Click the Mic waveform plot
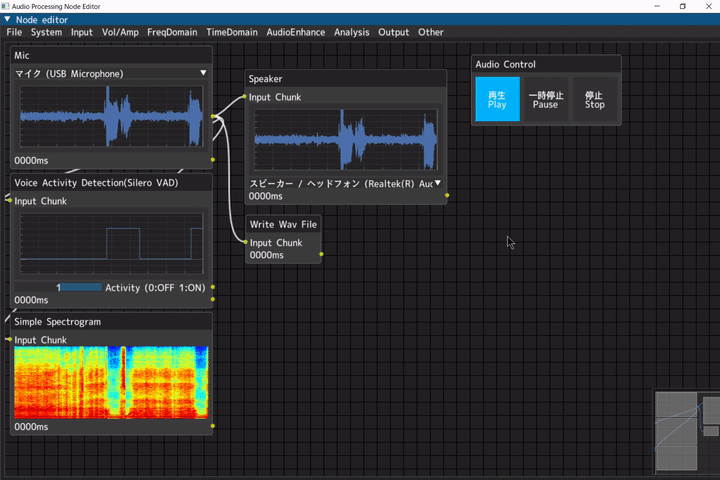720x480 pixels. coord(111,117)
